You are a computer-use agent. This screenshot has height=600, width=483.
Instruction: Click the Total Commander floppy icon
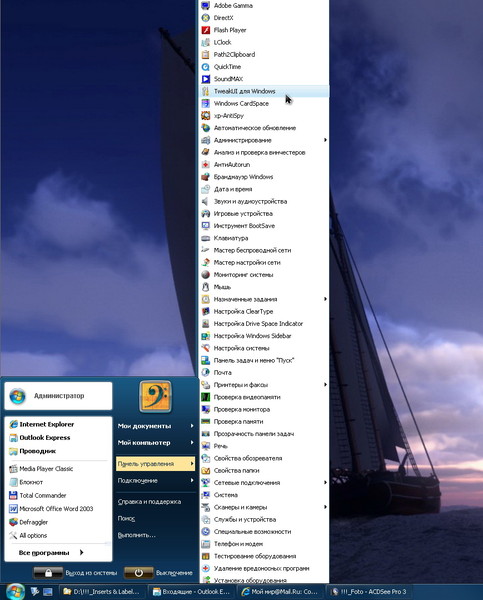pyautogui.click(x=13, y=496)
